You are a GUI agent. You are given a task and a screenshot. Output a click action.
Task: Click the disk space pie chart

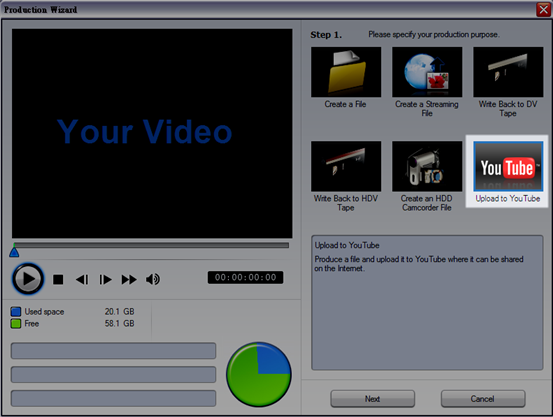[x=259, y=374]
